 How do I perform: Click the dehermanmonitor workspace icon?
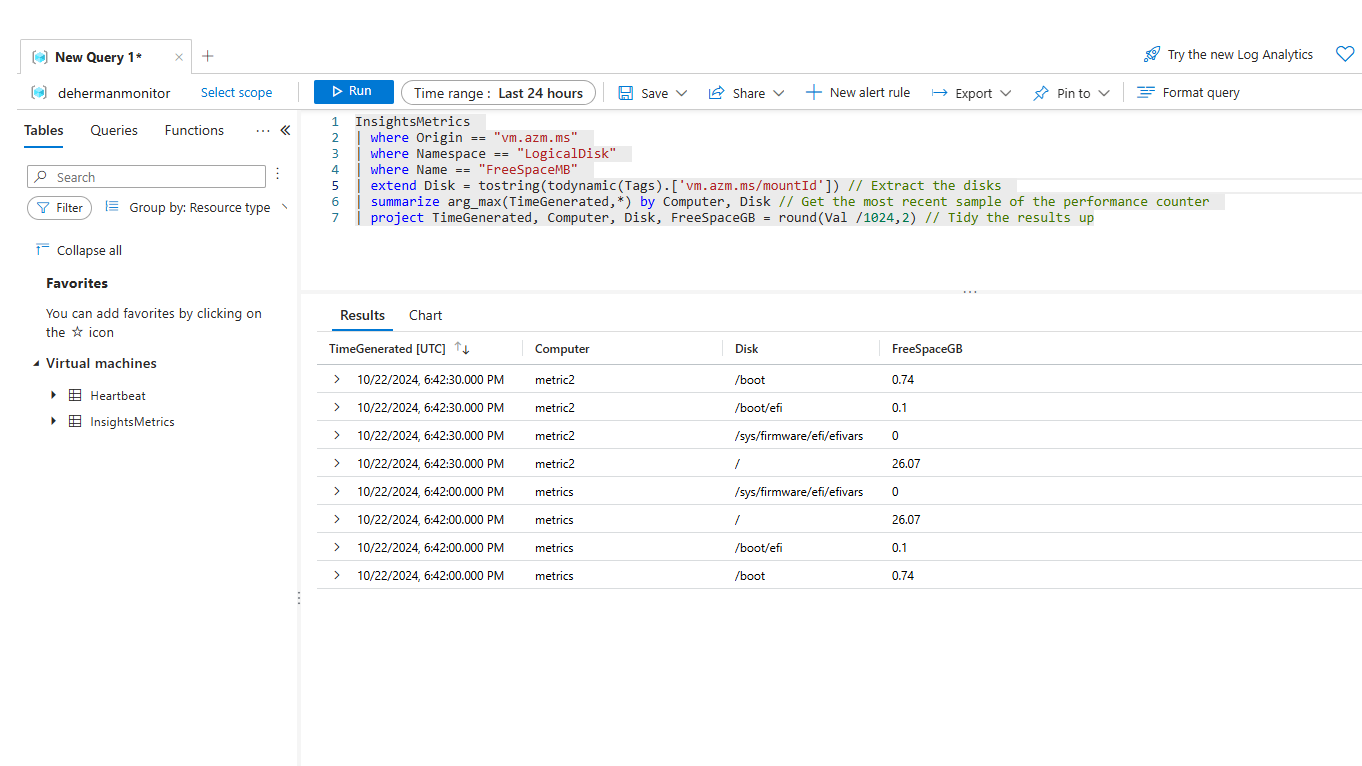pyautogui.click(x=39, y=92)
